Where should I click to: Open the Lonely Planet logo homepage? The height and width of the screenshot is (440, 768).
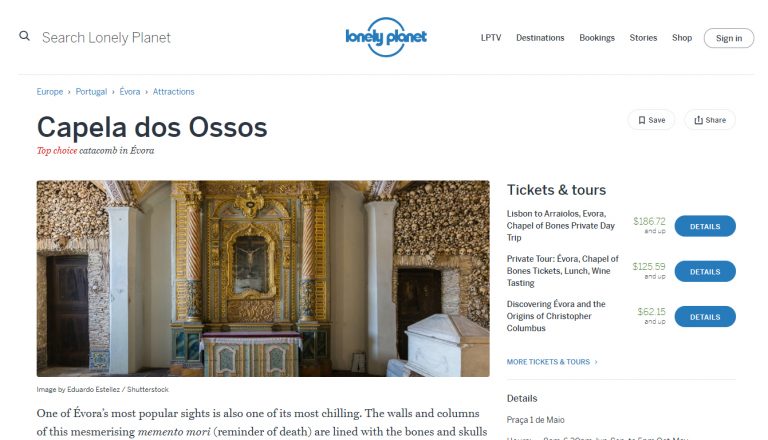tap(386, 37)
